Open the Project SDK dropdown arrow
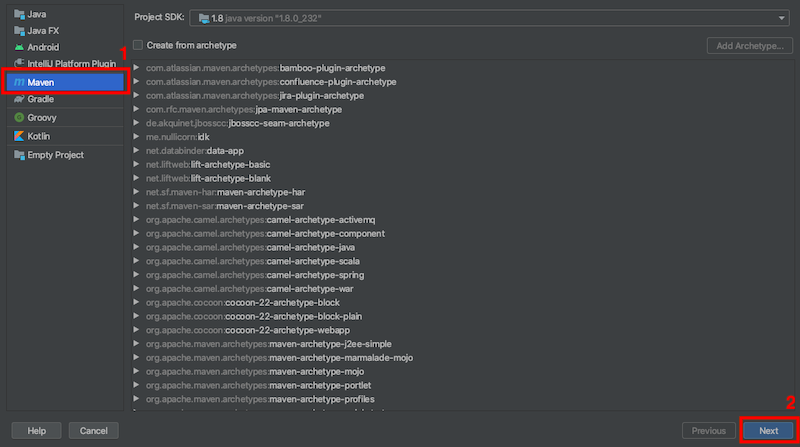800x447 pixels. 781,18
